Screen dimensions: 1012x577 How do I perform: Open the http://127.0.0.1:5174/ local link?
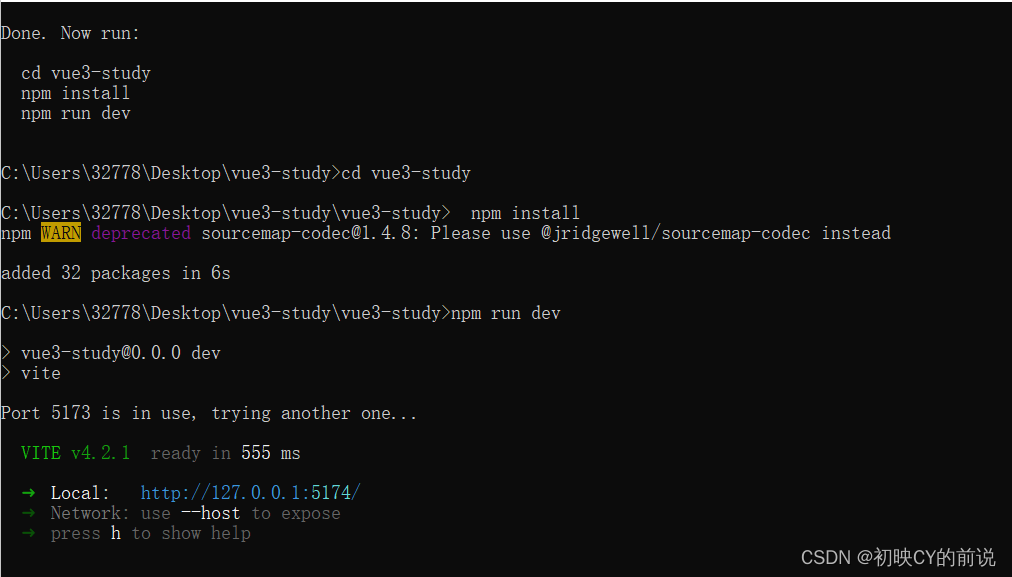(x=250, y=493)
